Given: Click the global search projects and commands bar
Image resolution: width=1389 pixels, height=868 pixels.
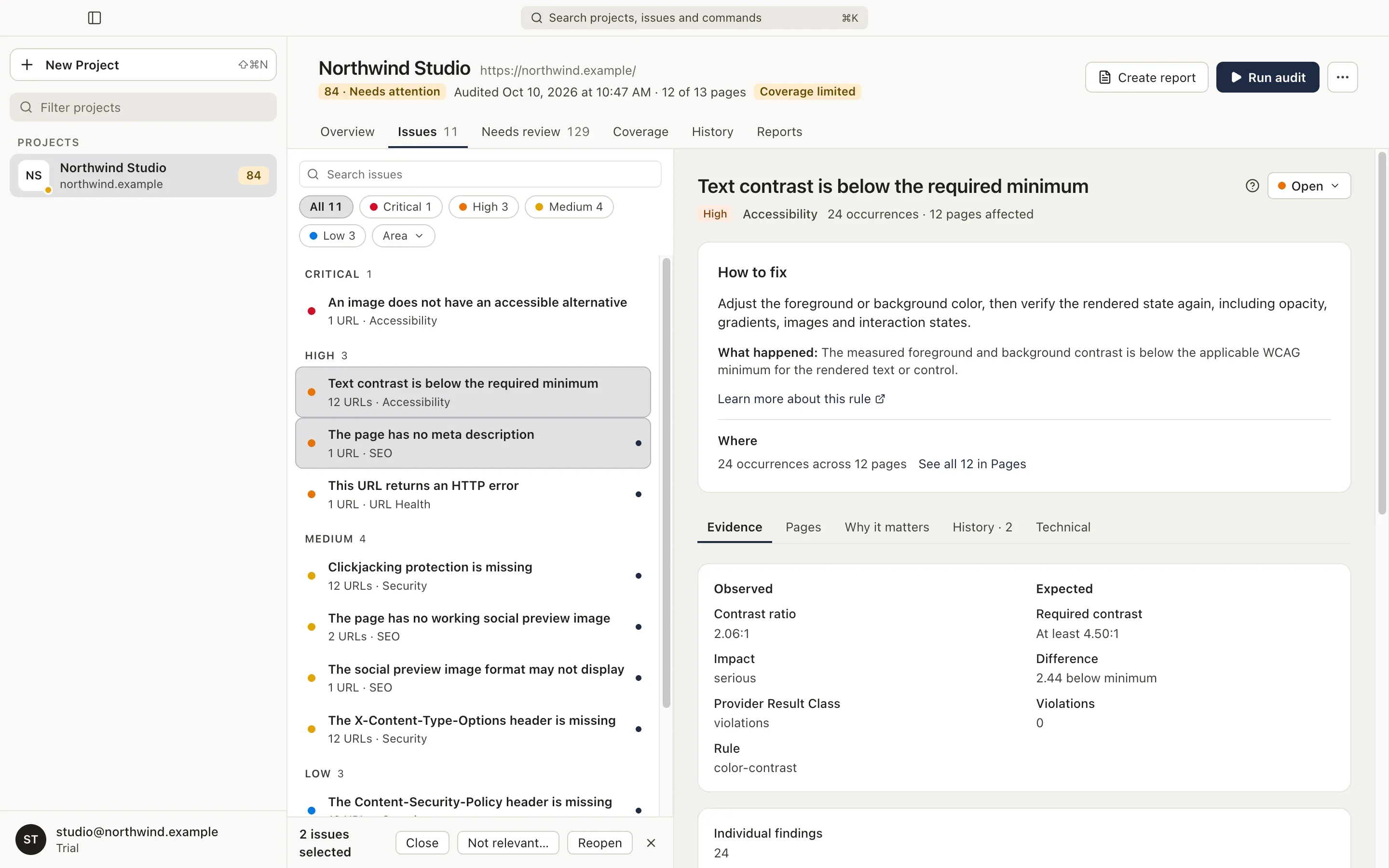Looking at the screenshot, I should pyautogui.click(x=694, y=18).
